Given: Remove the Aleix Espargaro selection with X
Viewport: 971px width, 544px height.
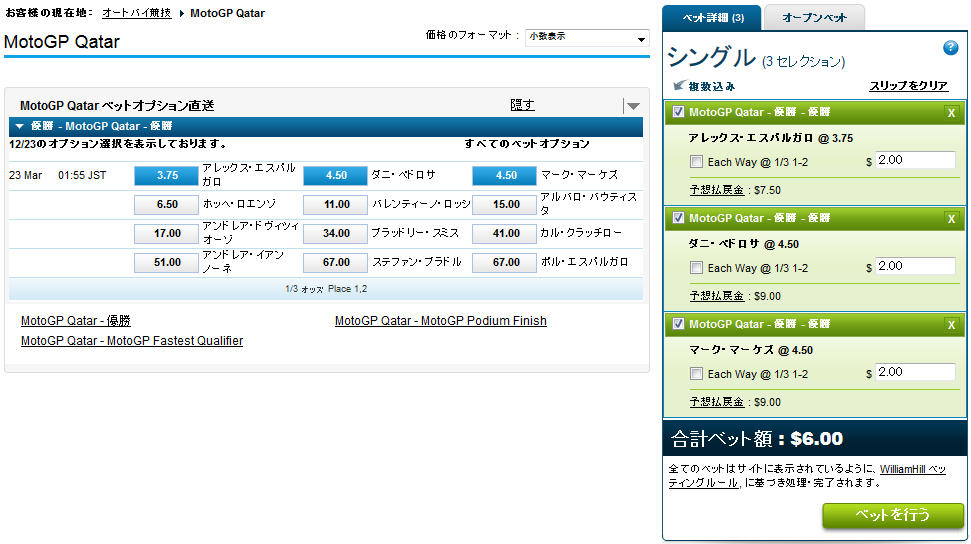Looking at the screenshot, I should point(950,113).
